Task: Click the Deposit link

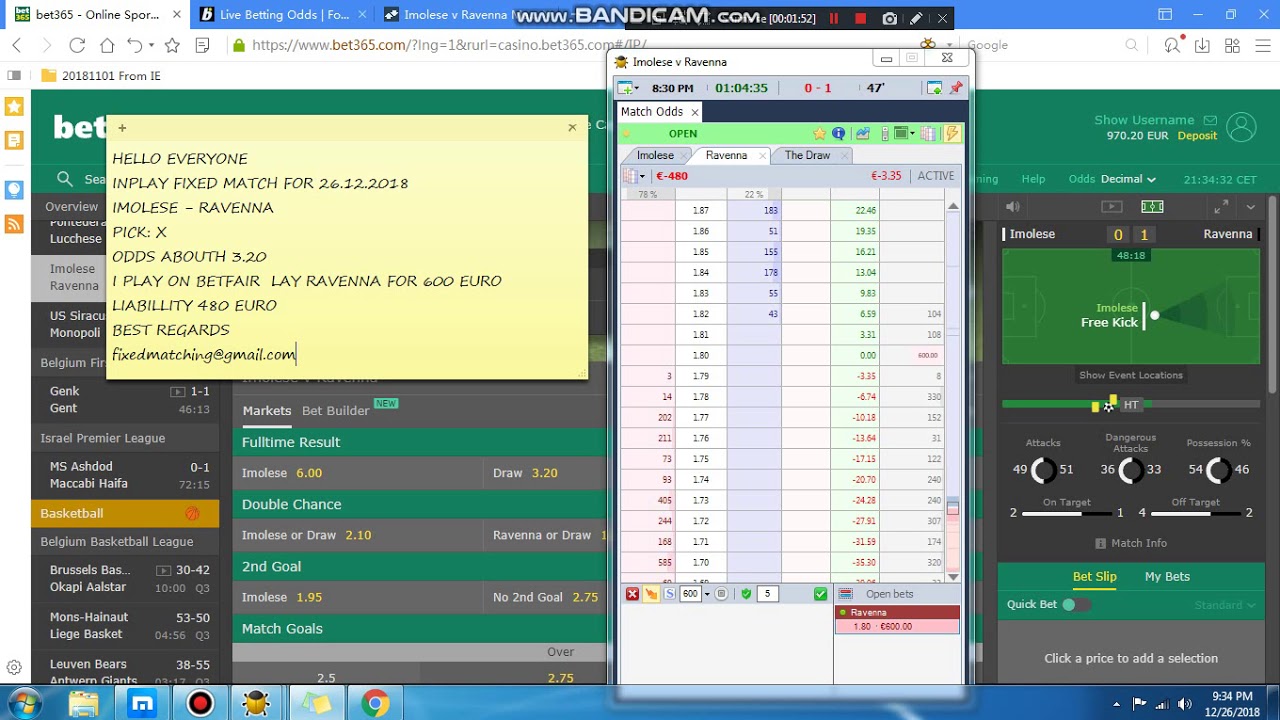Action: point(1197,136)
